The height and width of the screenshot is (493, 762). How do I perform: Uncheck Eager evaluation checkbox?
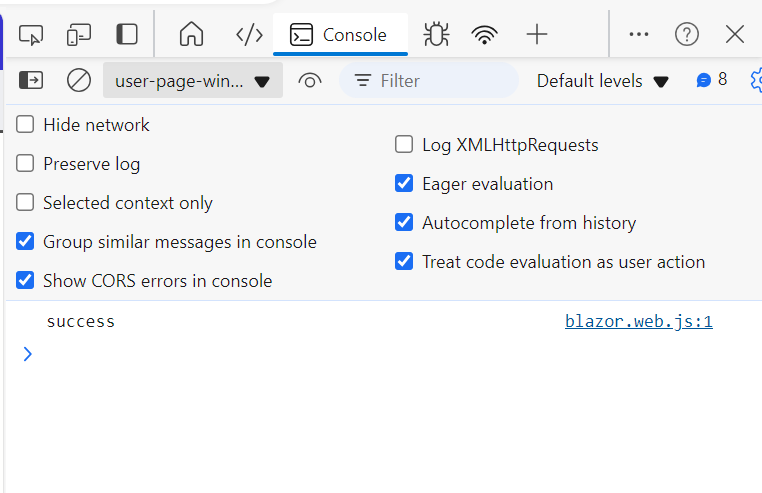[x=404, y=184]
